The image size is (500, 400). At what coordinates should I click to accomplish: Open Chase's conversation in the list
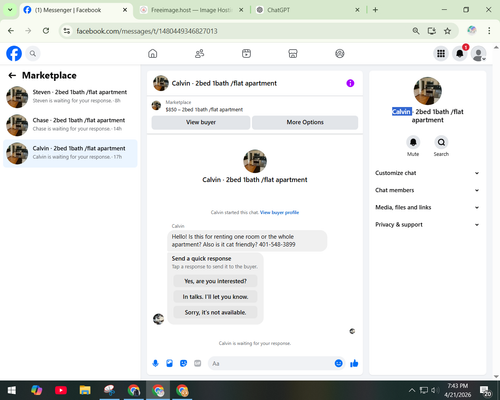pos(70,125)
